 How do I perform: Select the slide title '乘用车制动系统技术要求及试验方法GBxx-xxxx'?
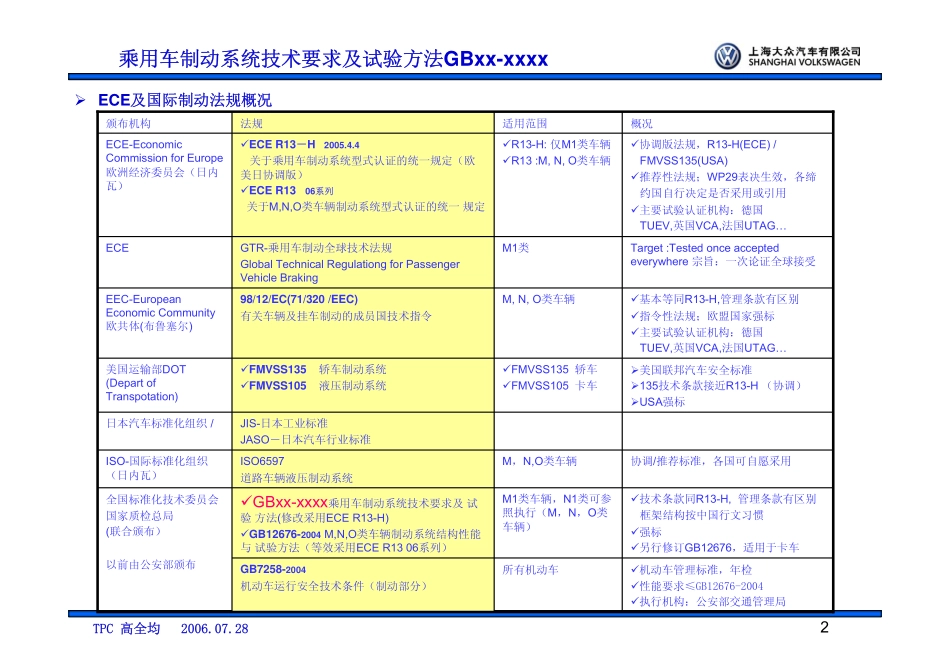pos(333,59)
